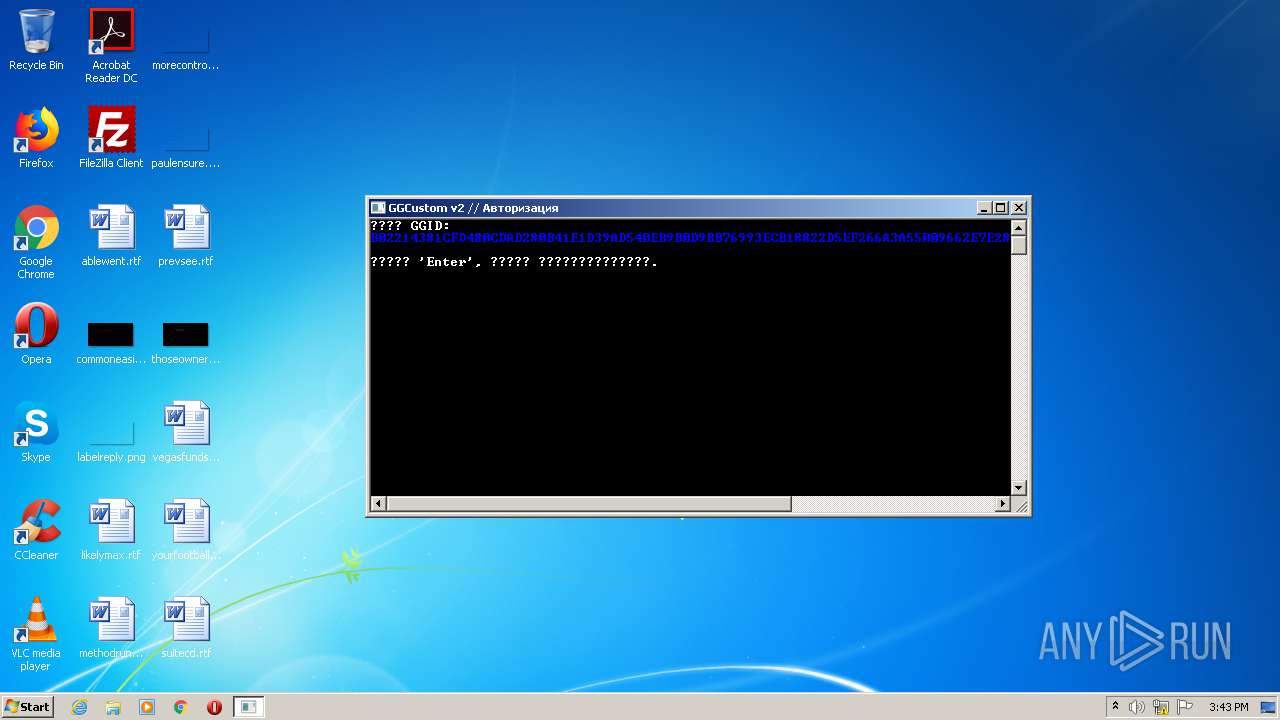Close the GGCustom v2 window
Viewport: 1280px width, 720px height.
[1019, 208]
